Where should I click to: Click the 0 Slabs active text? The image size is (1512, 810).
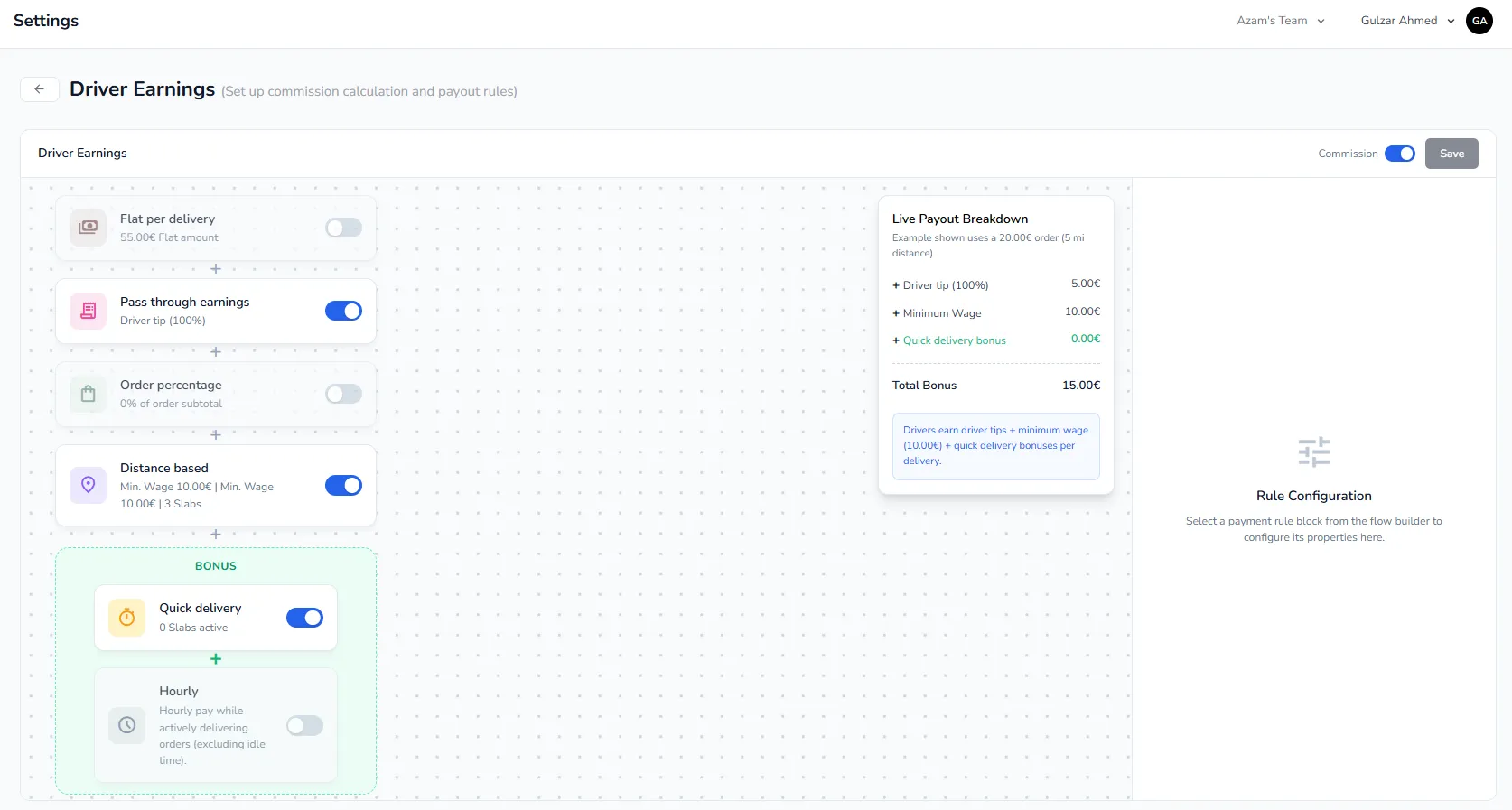point(193,628)
